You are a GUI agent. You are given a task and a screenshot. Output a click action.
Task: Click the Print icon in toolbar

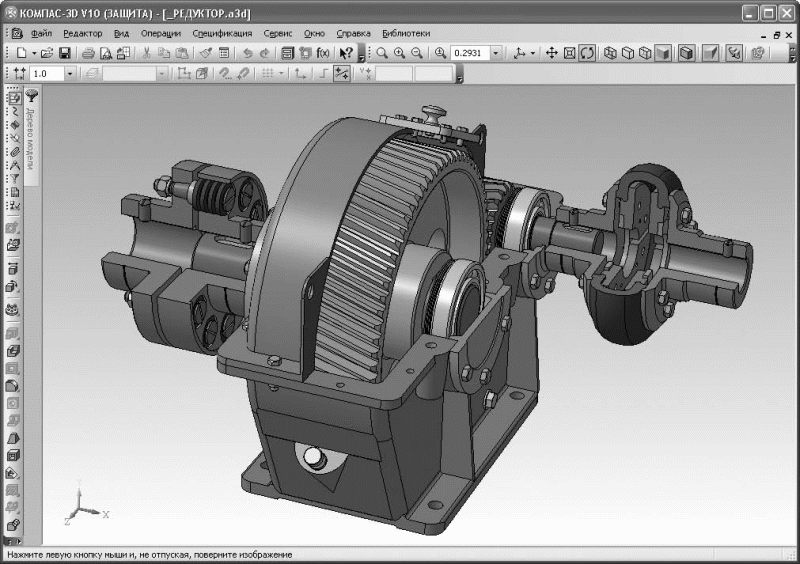pos(88,52)
